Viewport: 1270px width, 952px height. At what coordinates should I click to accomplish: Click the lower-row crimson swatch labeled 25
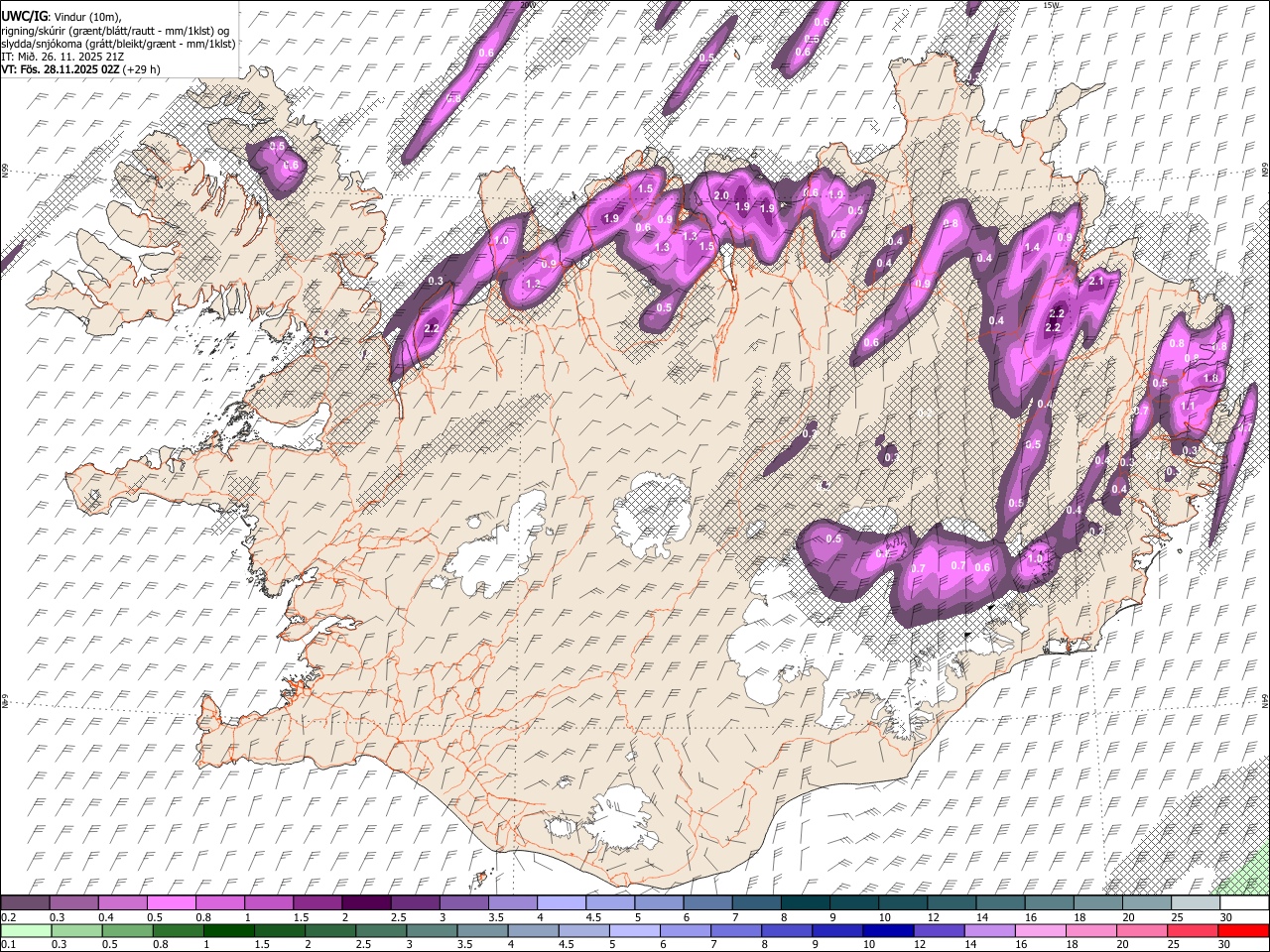(1192, 931)
